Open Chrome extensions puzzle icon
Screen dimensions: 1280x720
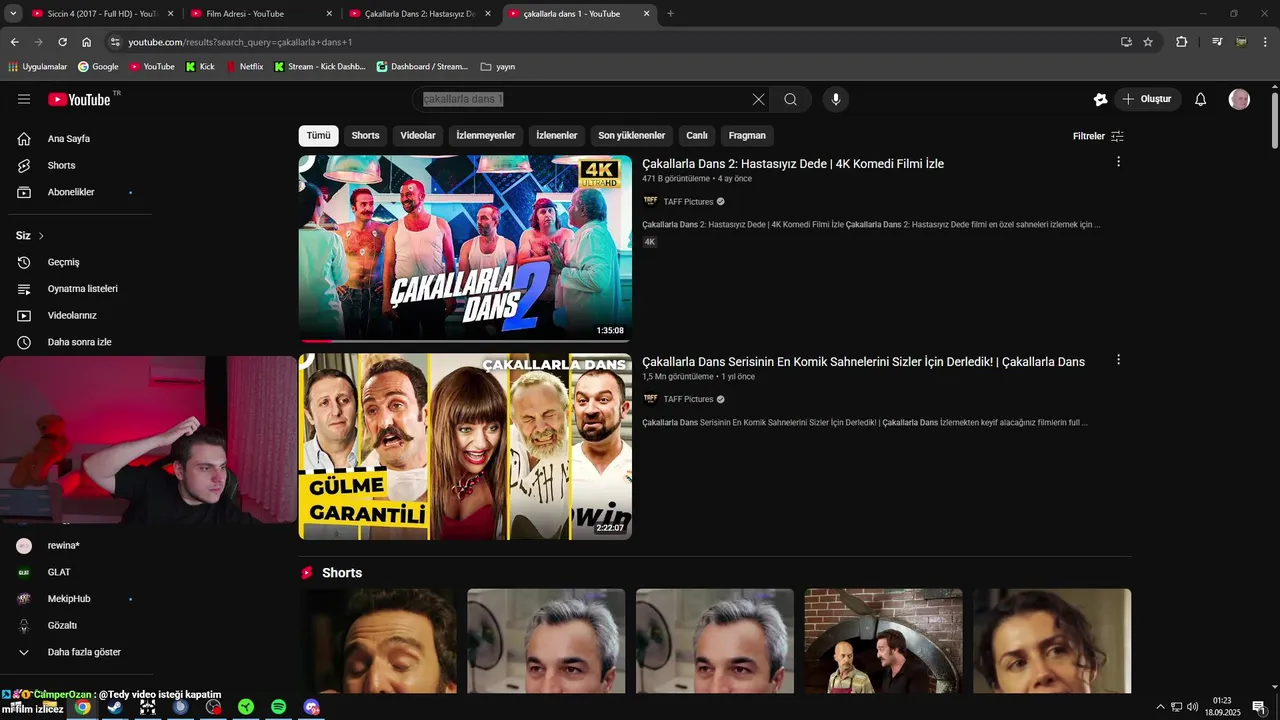[x=1182, y=42]
